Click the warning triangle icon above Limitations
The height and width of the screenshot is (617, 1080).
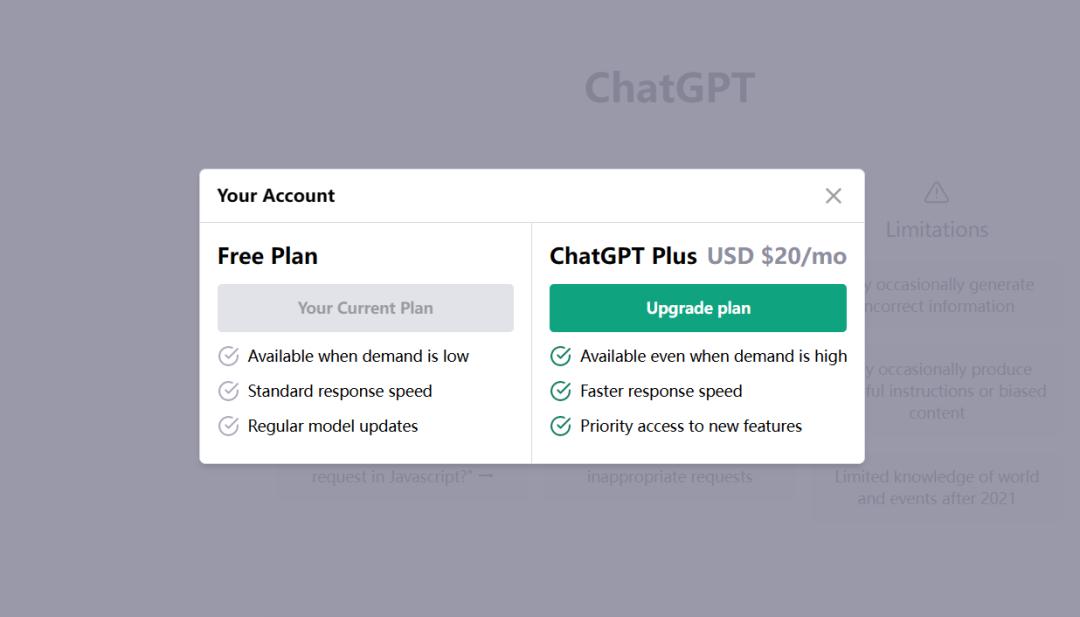pos(936,192)
